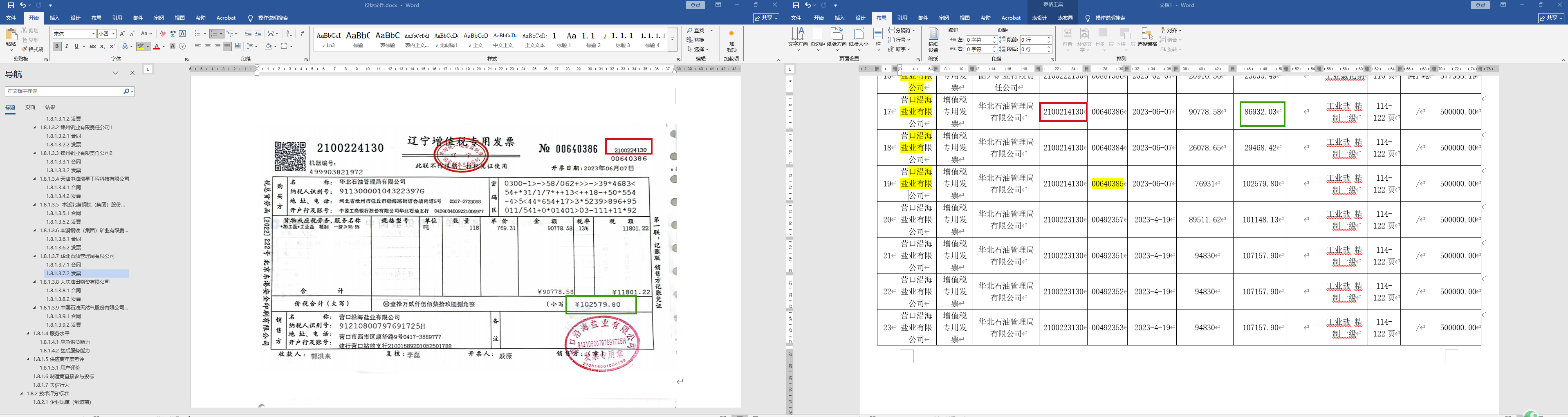This screenshot has width=1568, height=417.
Task: Apply strikethrough with the abc icon
Action: 92,46
